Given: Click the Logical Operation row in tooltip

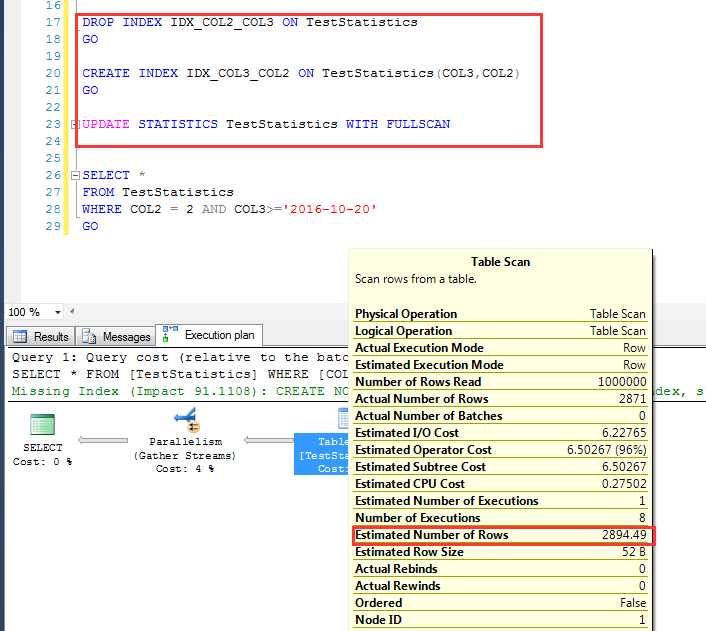Looking at the screenshot, I should [x=500, y=331].
